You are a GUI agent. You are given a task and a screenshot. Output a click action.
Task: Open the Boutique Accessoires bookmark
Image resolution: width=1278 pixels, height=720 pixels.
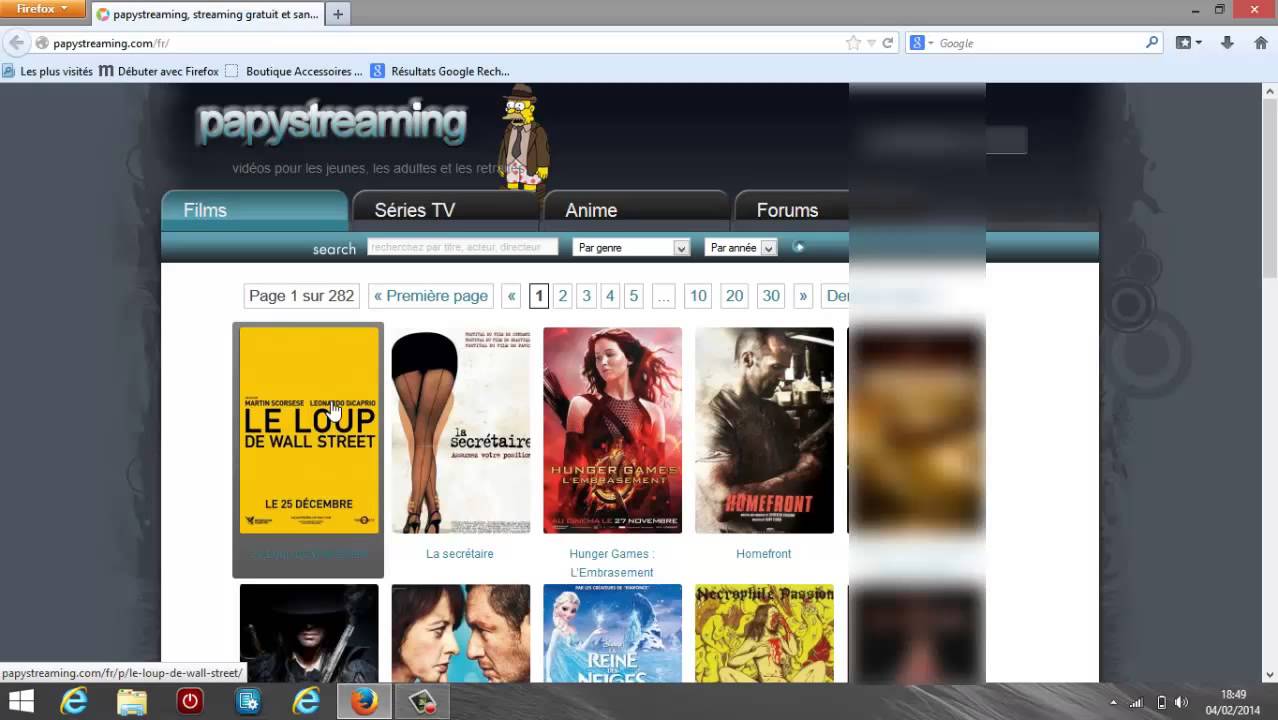tap(294, 71)
